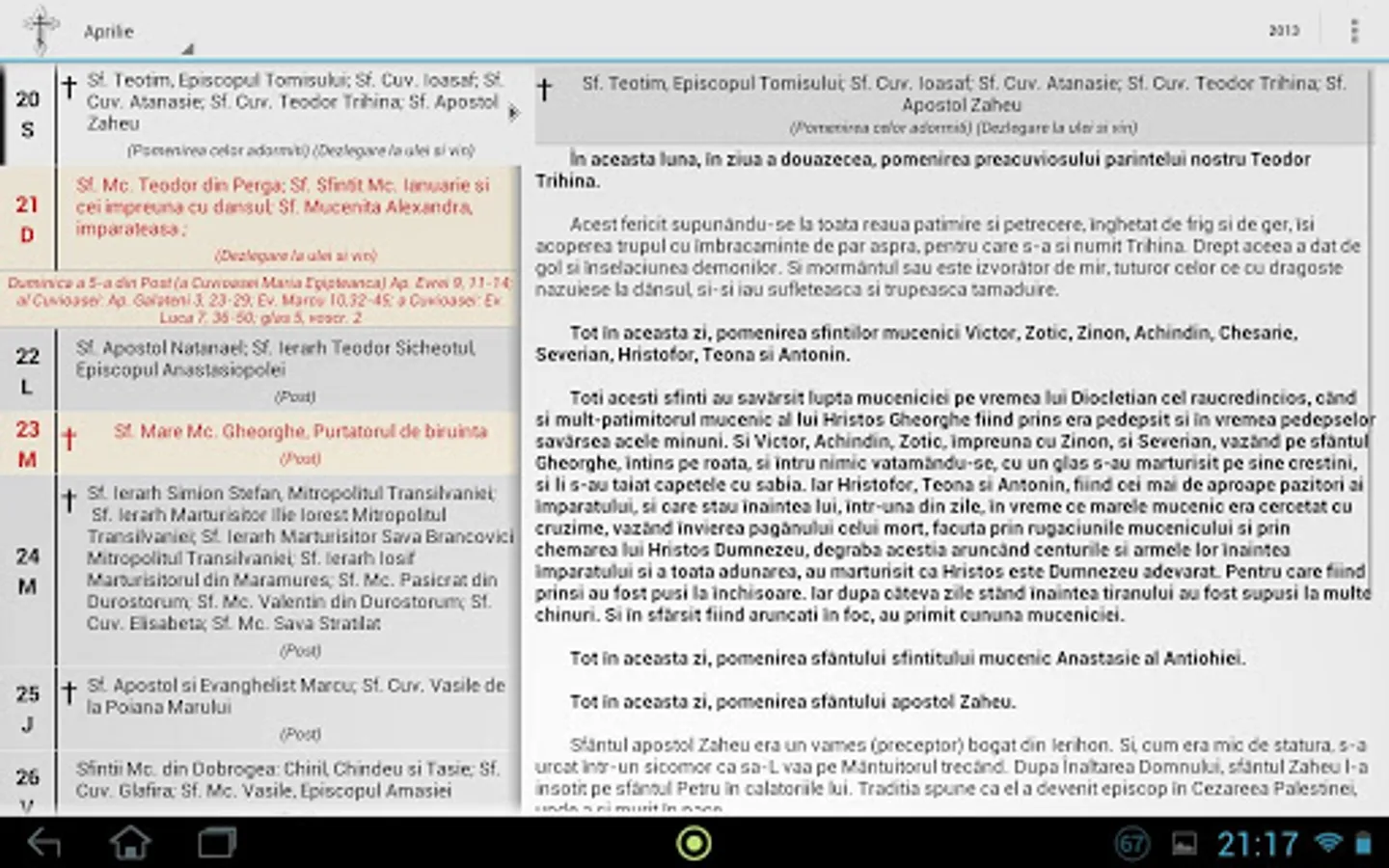1389x868 pixels.
Task: Open the recent apps button
Action: (x=217, y=843)
